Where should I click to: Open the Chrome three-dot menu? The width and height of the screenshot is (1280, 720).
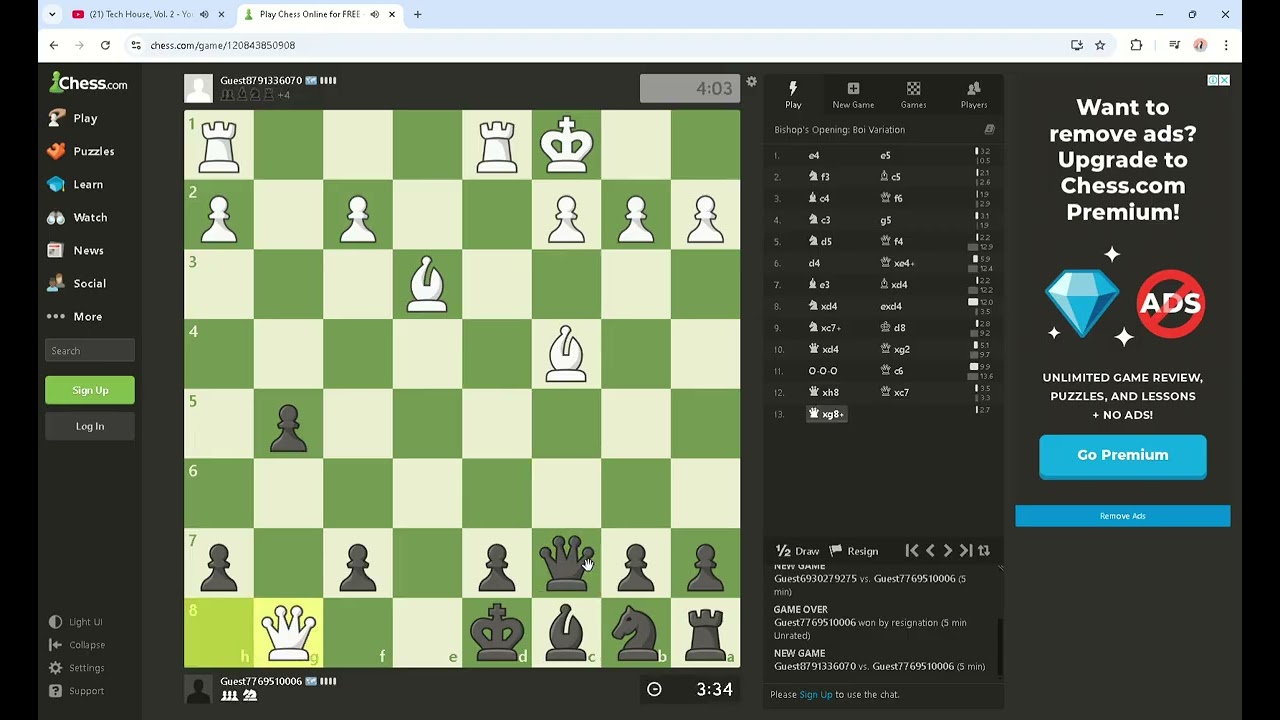[x=1226, y=45]
